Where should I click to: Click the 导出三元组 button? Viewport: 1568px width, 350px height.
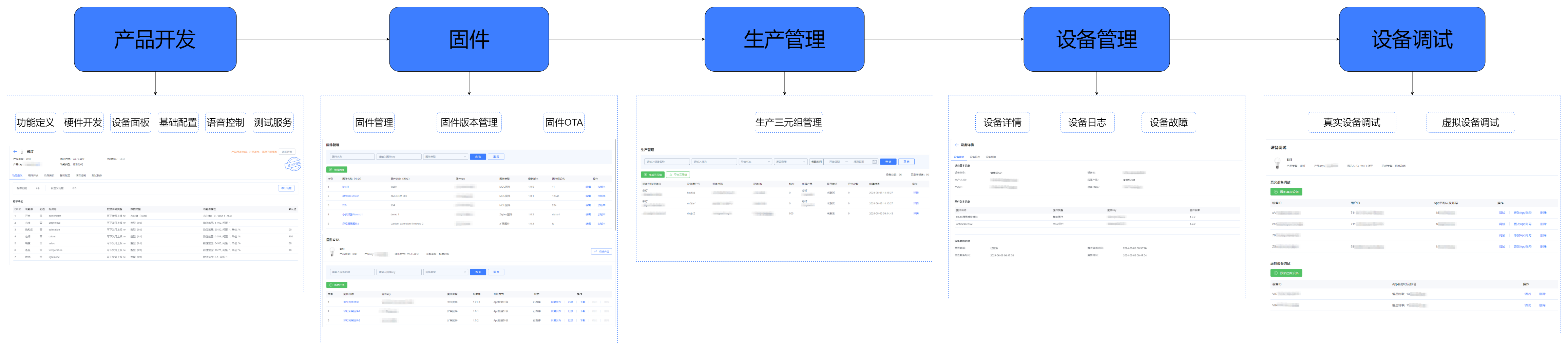coord(678,175)
